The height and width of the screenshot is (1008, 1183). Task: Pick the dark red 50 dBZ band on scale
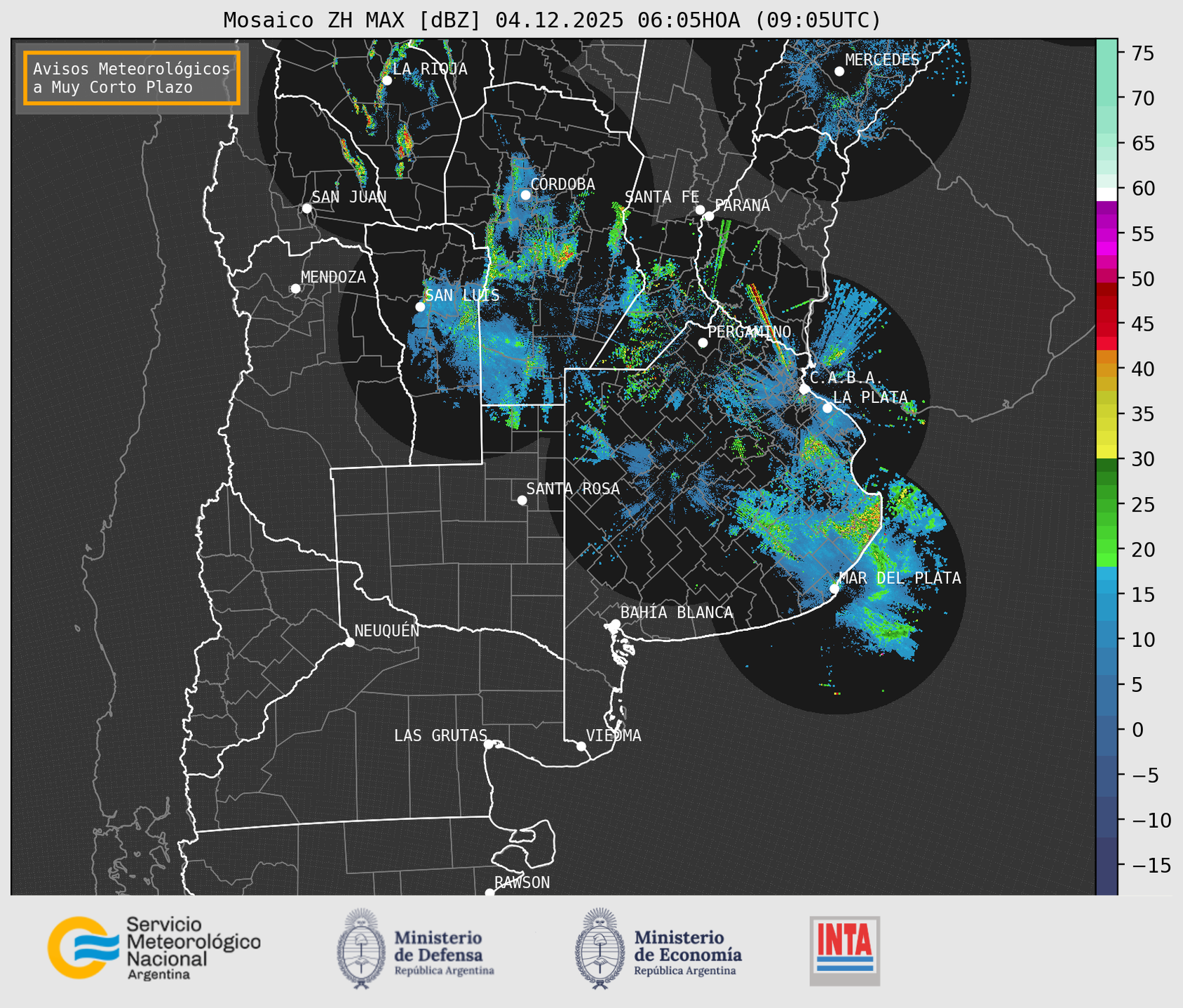coord(1107,289)
